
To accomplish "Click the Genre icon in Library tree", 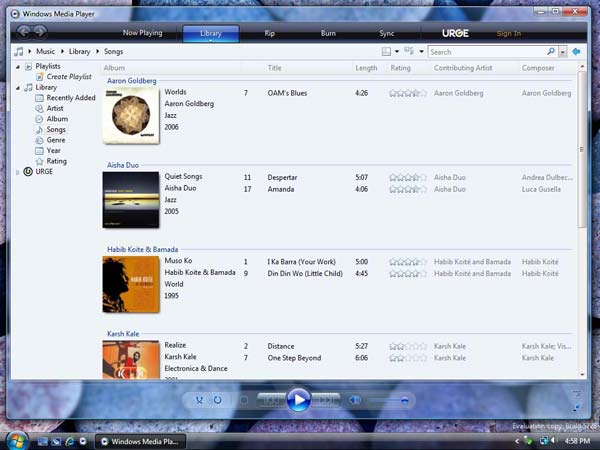I will coord(39,140).
